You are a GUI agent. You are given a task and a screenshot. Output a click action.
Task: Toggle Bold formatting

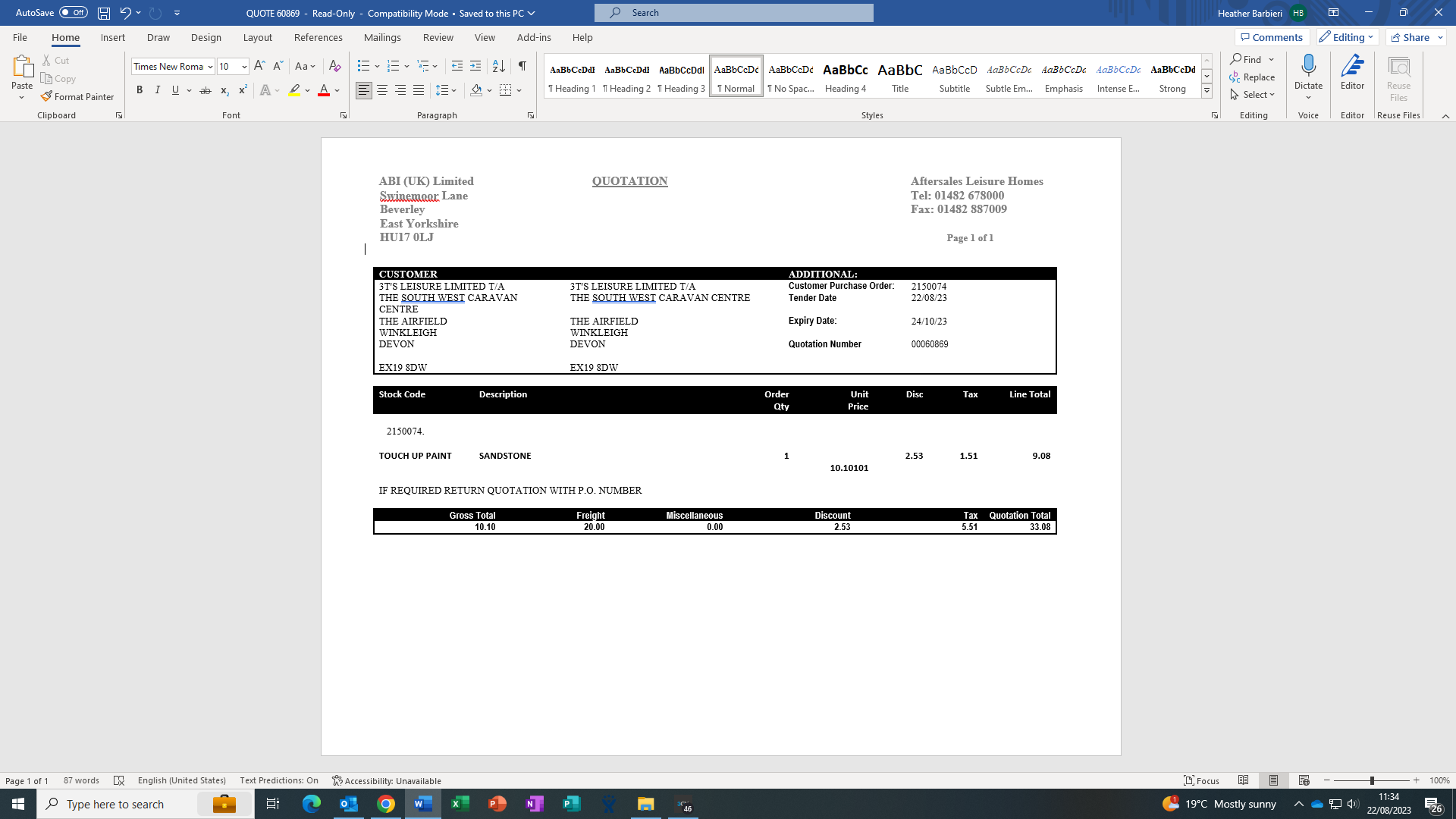tap(140, 90)
